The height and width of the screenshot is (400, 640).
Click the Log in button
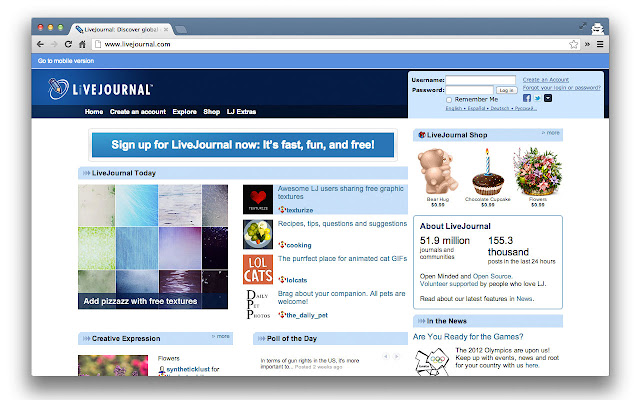tap(507, 90)
